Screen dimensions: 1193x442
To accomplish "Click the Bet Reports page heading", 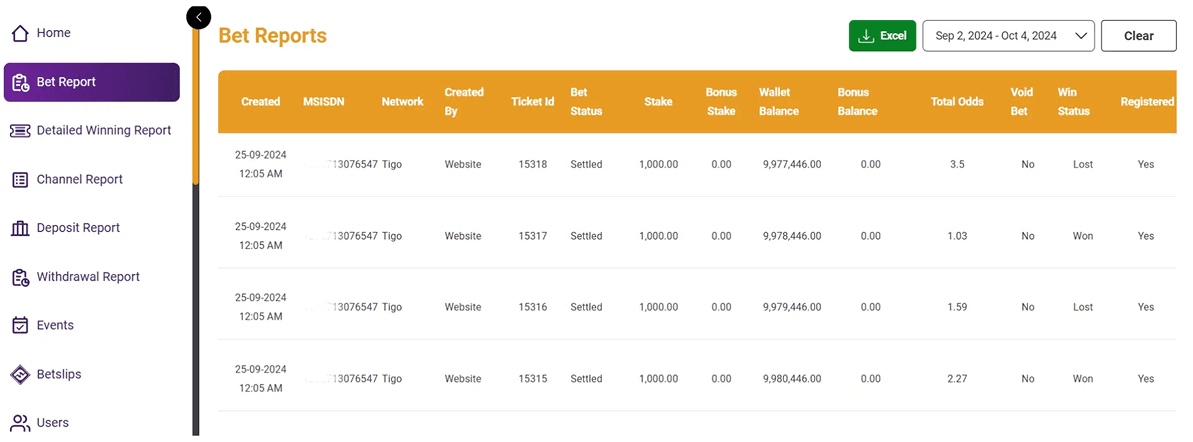I will pos(272,36).
